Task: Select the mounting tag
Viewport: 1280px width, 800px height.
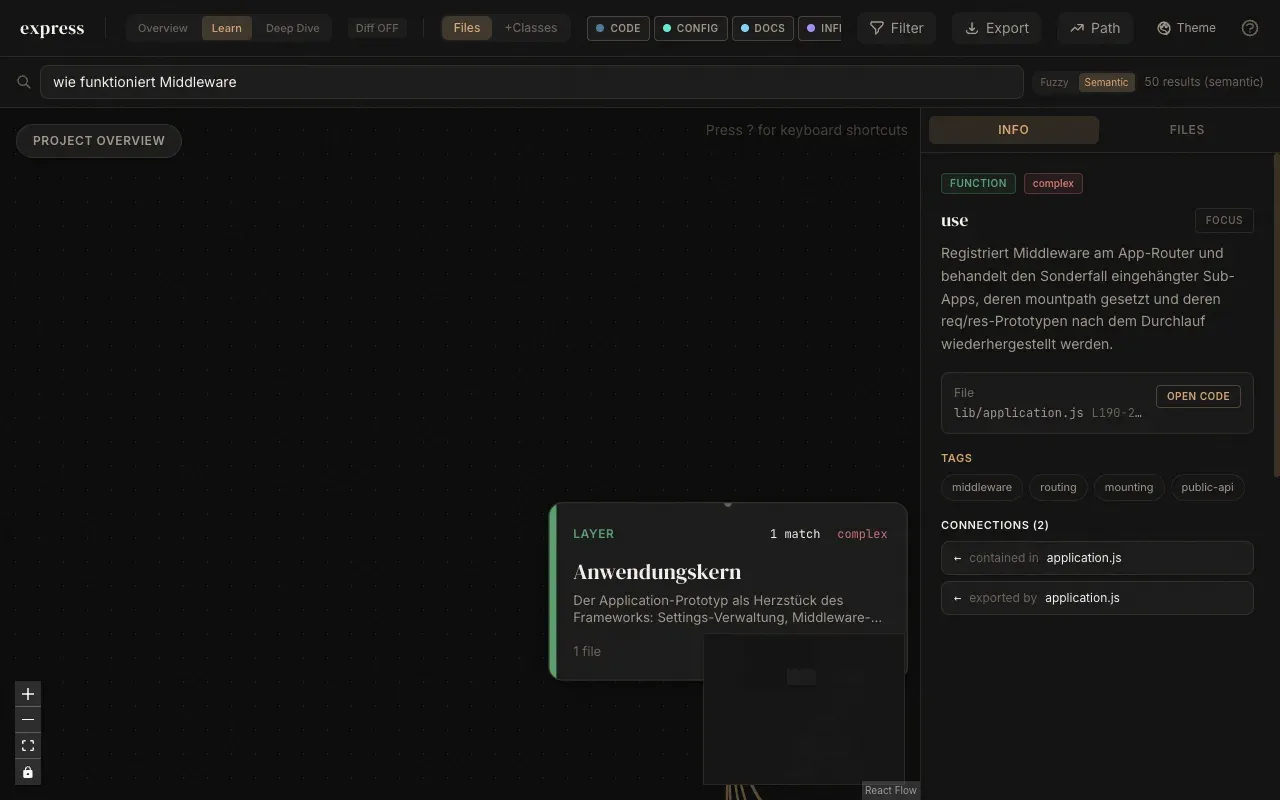Action: [x=1129, y=487]
